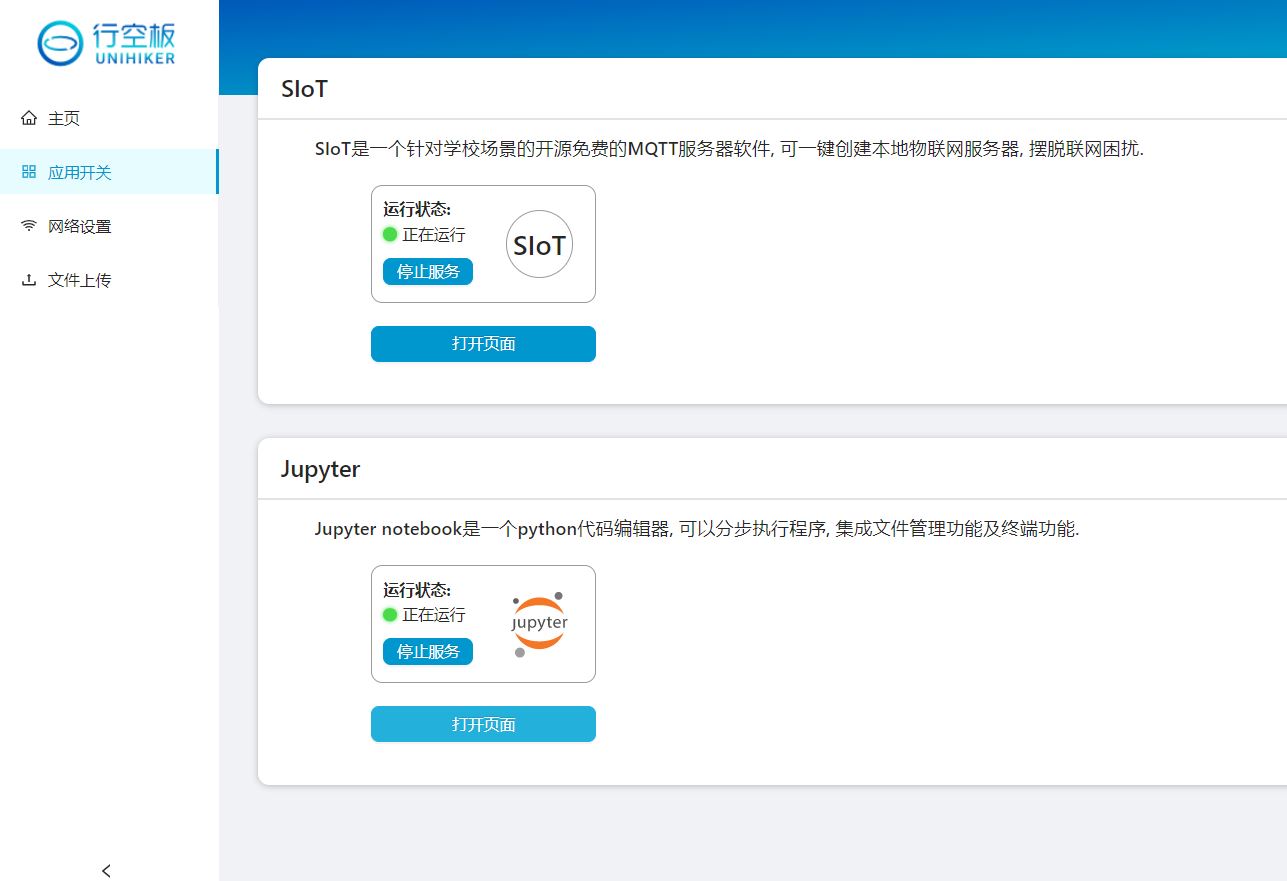Viewport: 1287px width, 881px height.
Task: Open the 文件上传 menu item
Action: coord(109,280)
